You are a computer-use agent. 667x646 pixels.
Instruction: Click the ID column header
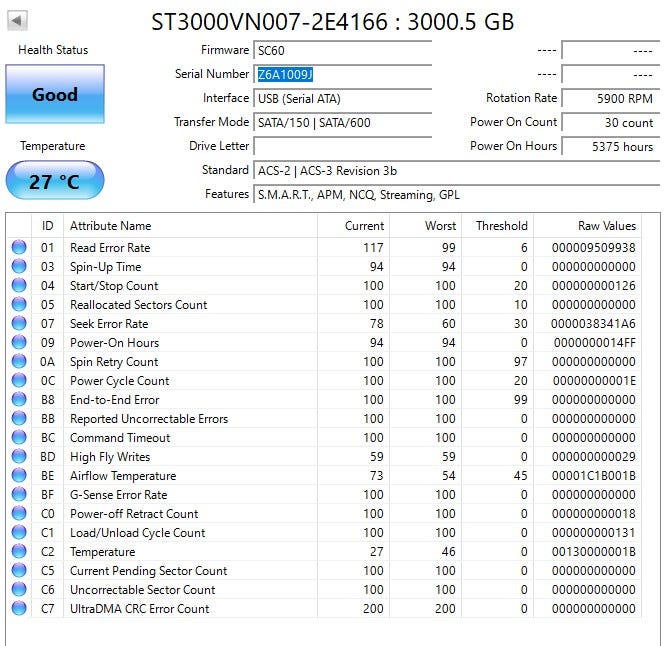(48, 225)
